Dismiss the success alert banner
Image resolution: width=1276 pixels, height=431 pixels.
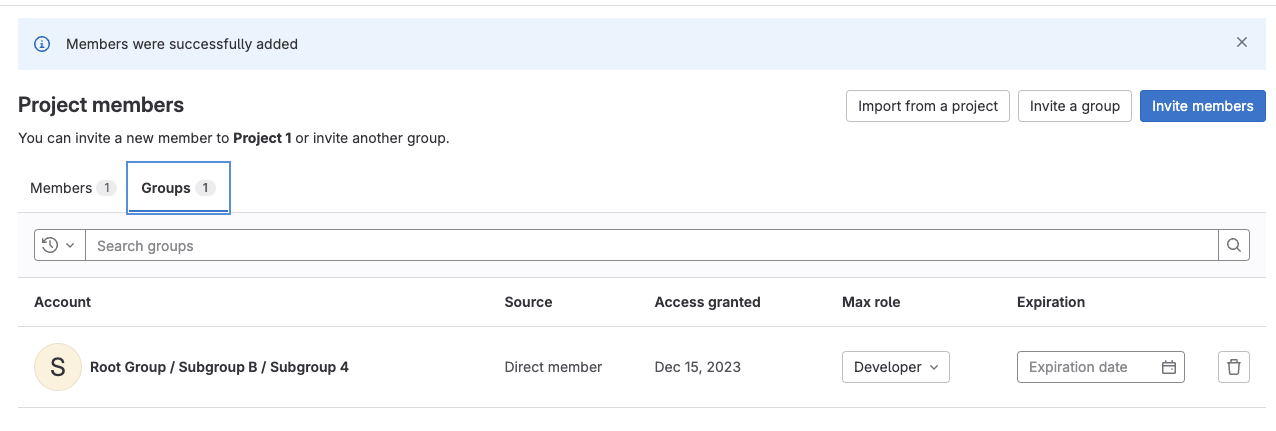click(x=1242, y=43)
